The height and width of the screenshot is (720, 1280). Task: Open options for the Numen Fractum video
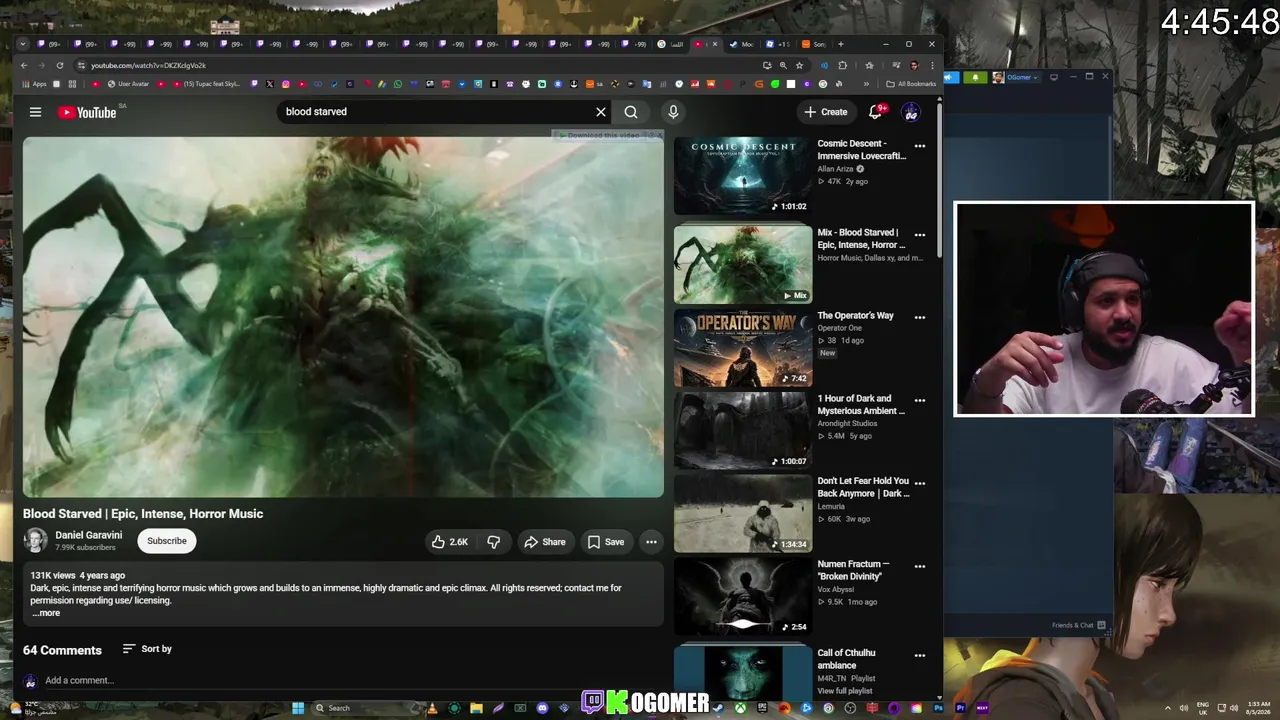pos(920,566)
